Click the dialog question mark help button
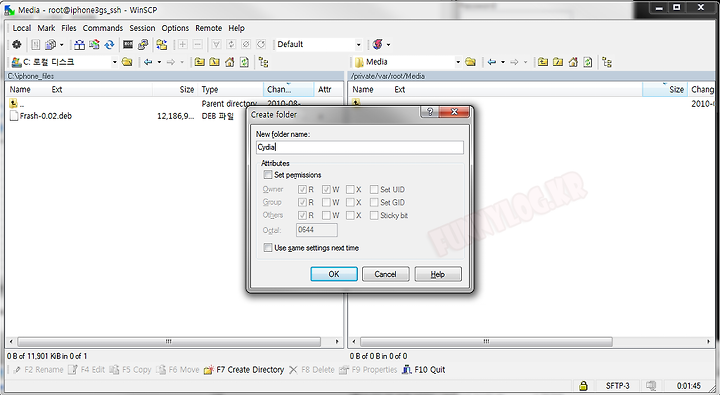This screenshot has width=720, height=395. point(430,112)
